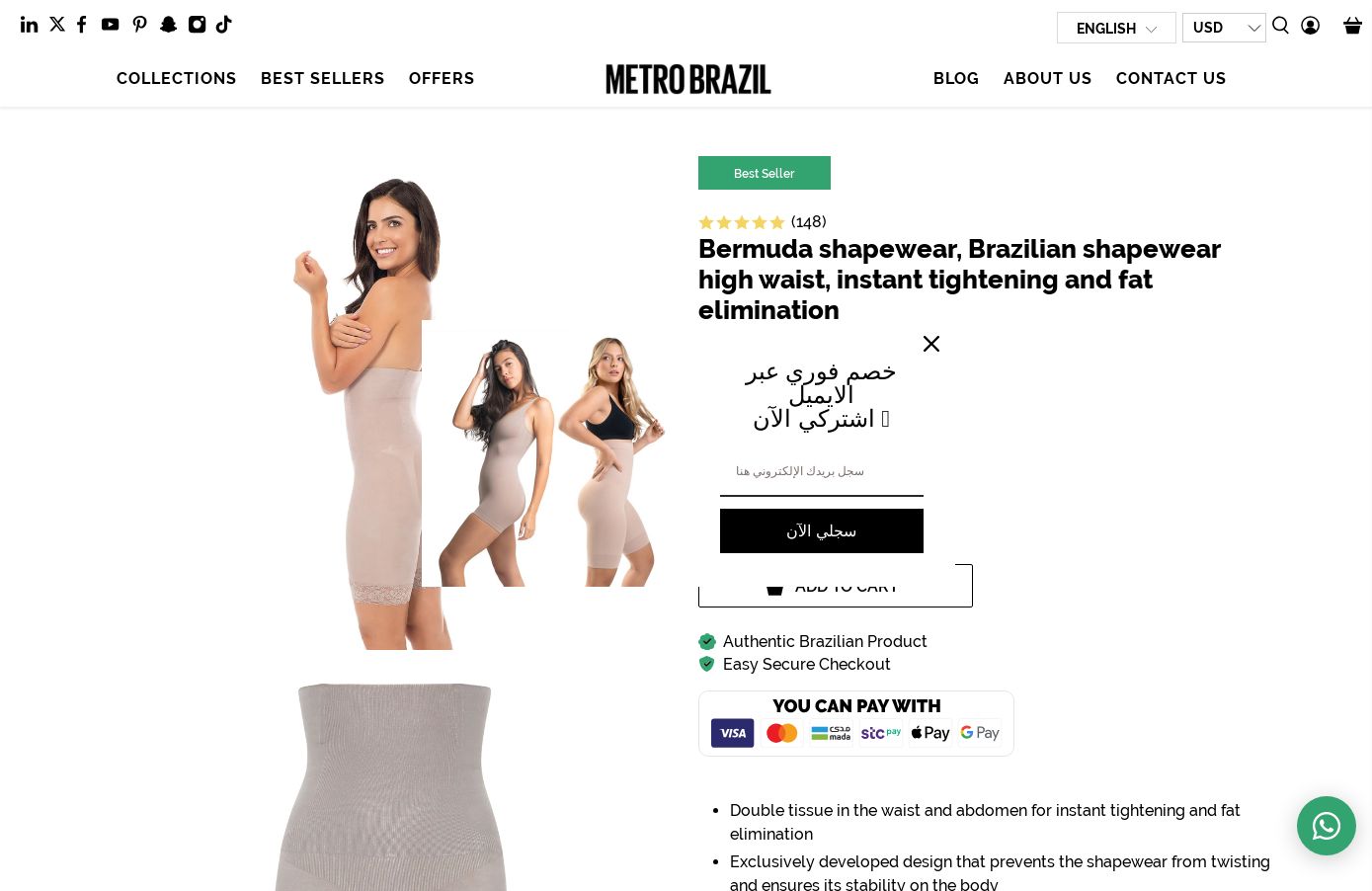Open the COLLECTIONS menu
The height and width of the screenshot is (891, 1372).
177,78
